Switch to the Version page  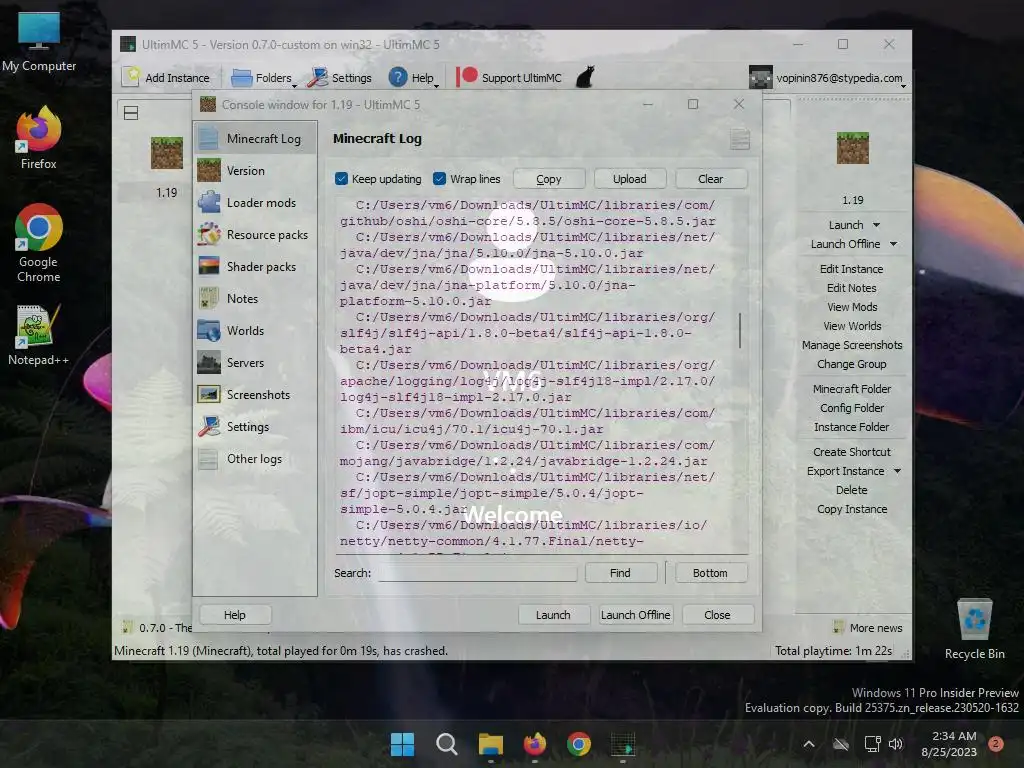pyautogui.click(x=255, y=170)
